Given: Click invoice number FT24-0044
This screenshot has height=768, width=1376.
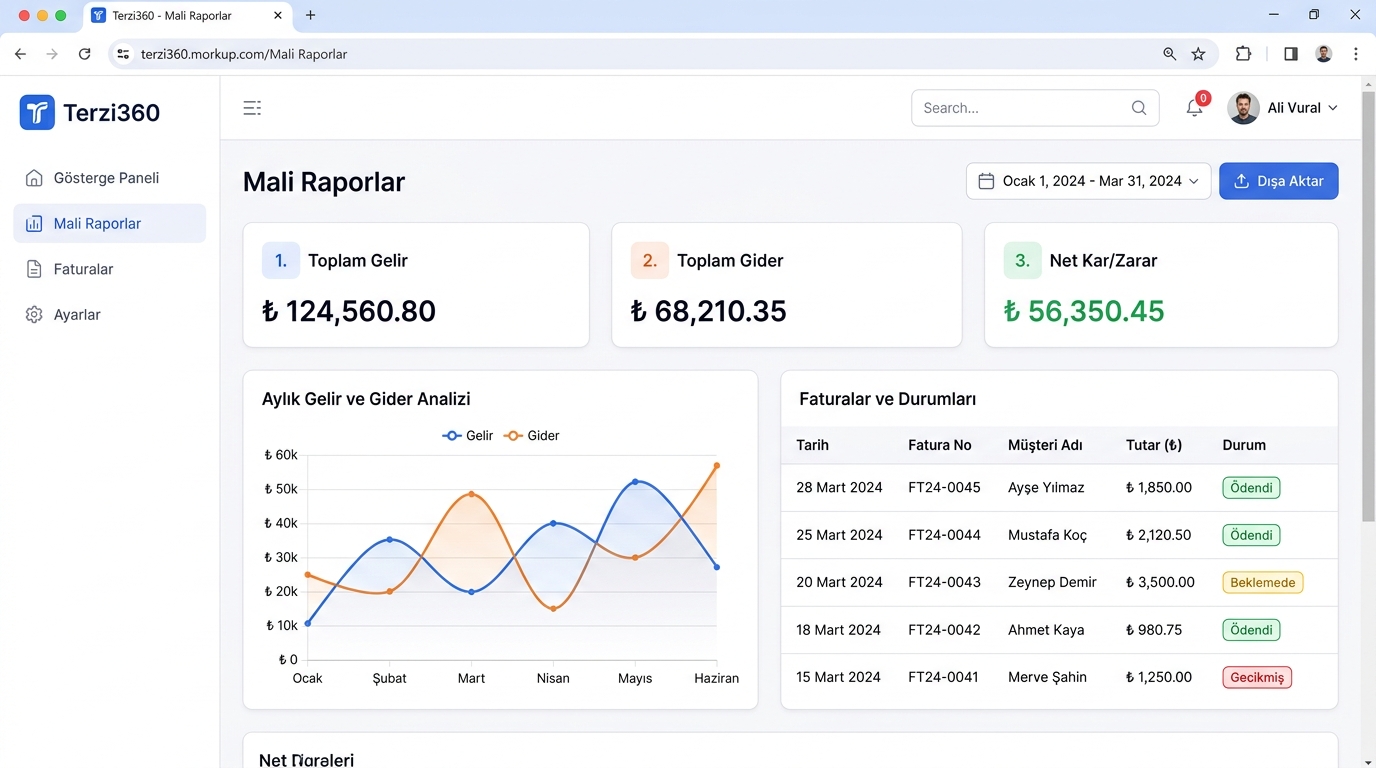Looking at the screenshot, I should coord(944,535).
